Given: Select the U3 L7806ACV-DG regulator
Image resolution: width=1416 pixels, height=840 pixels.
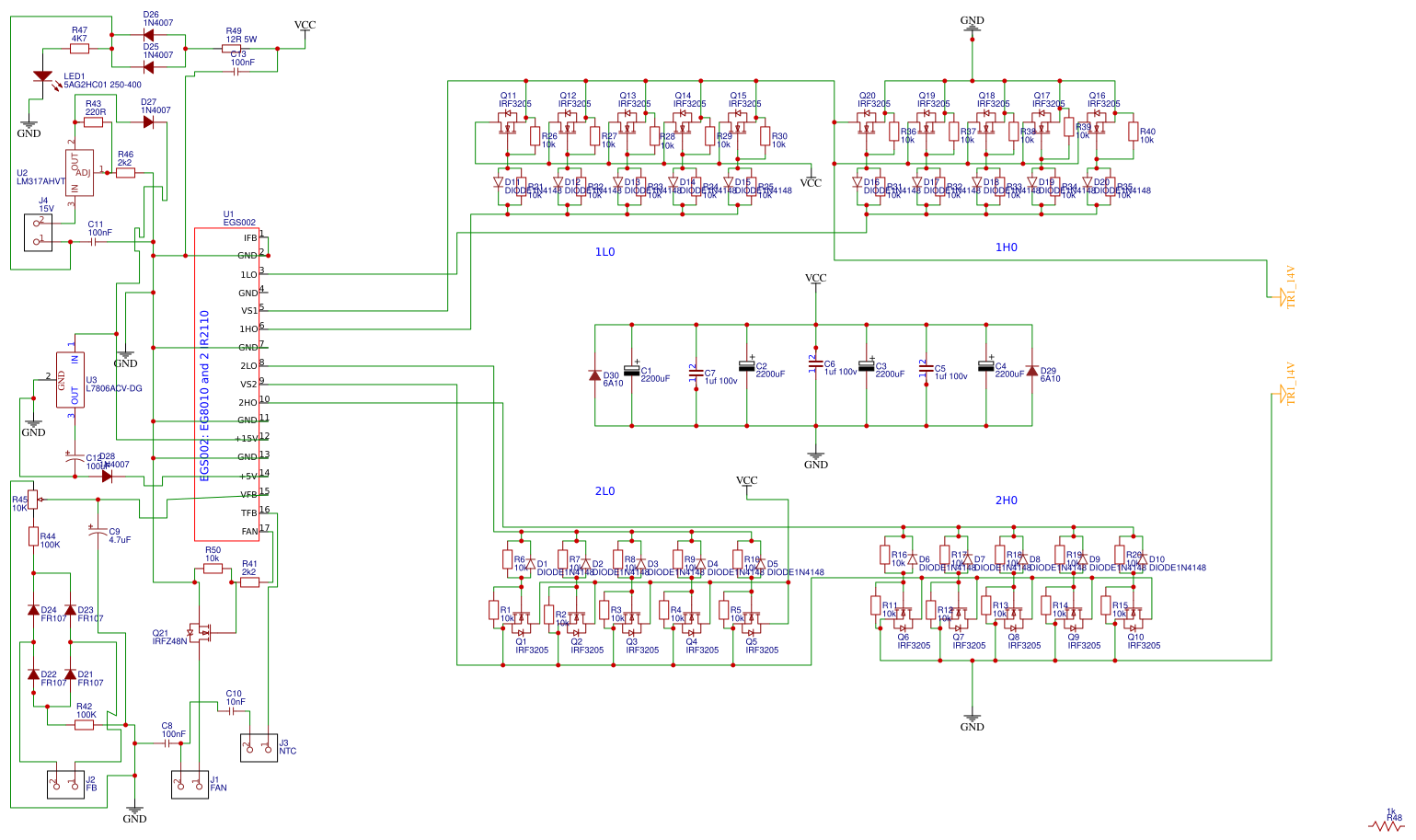Looking at the screenshot, I should 71,379.
